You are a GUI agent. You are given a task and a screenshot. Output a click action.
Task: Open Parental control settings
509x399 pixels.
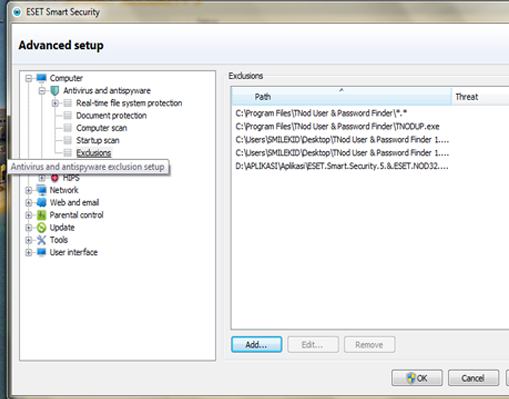pyautogui.click(x=76, y=215)
